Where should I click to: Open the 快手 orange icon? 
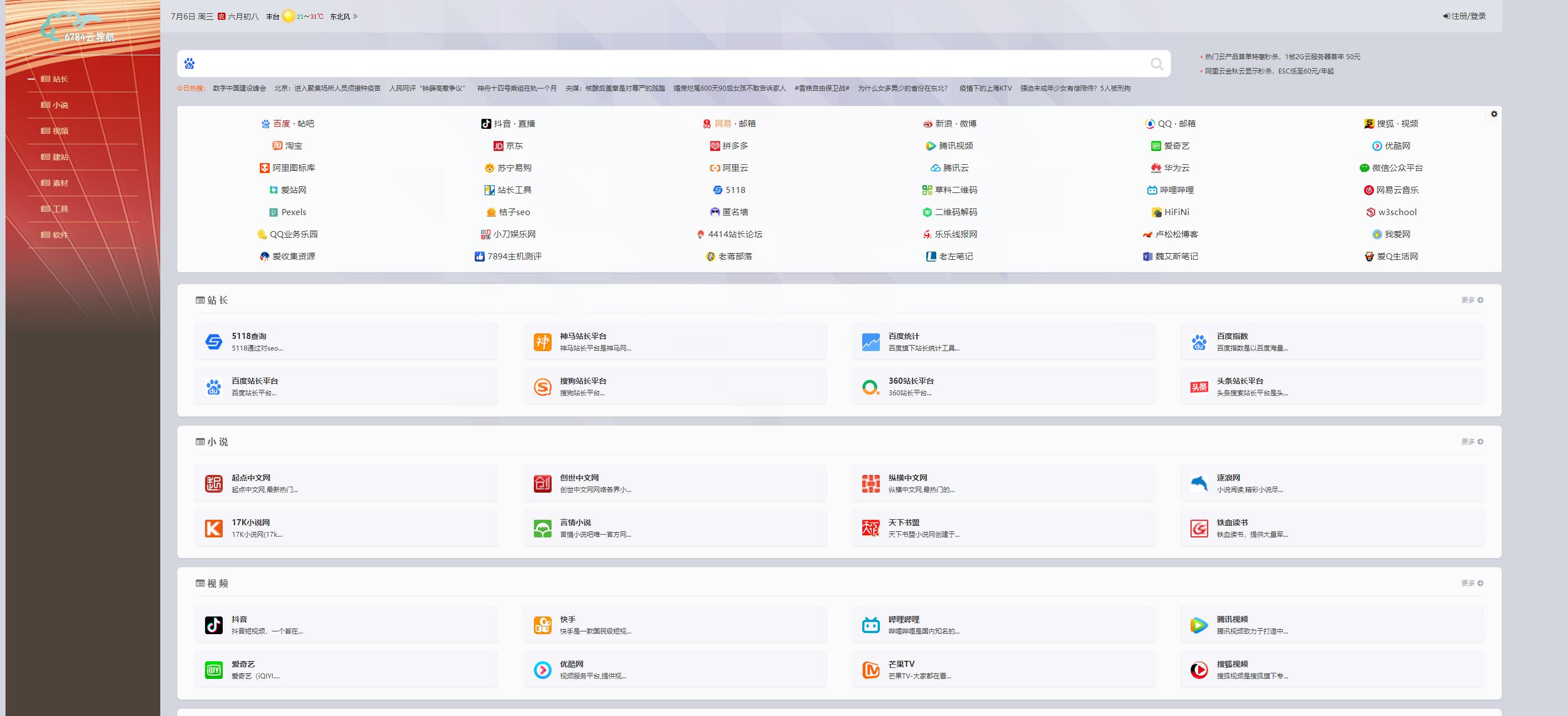[x=542, y=625]
